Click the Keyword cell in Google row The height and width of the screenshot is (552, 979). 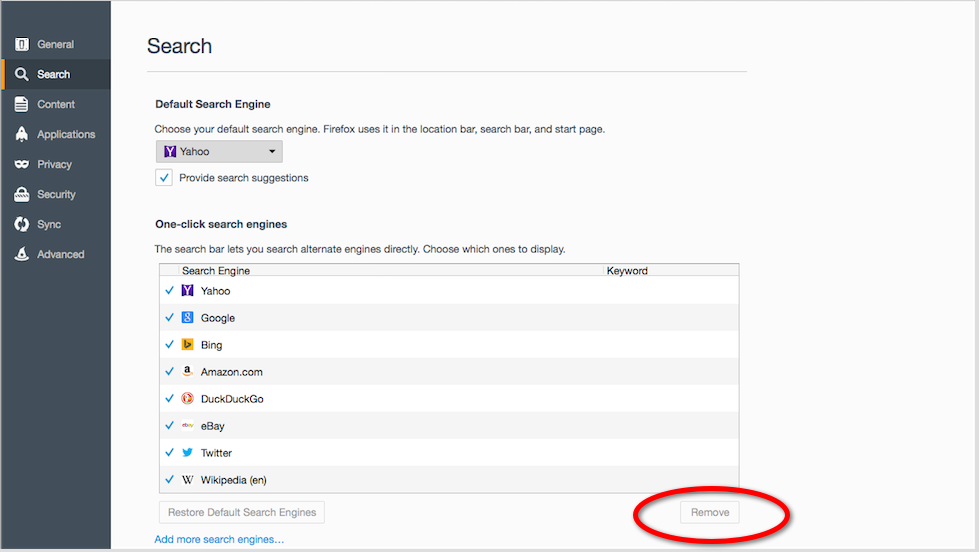click(671, 317)
